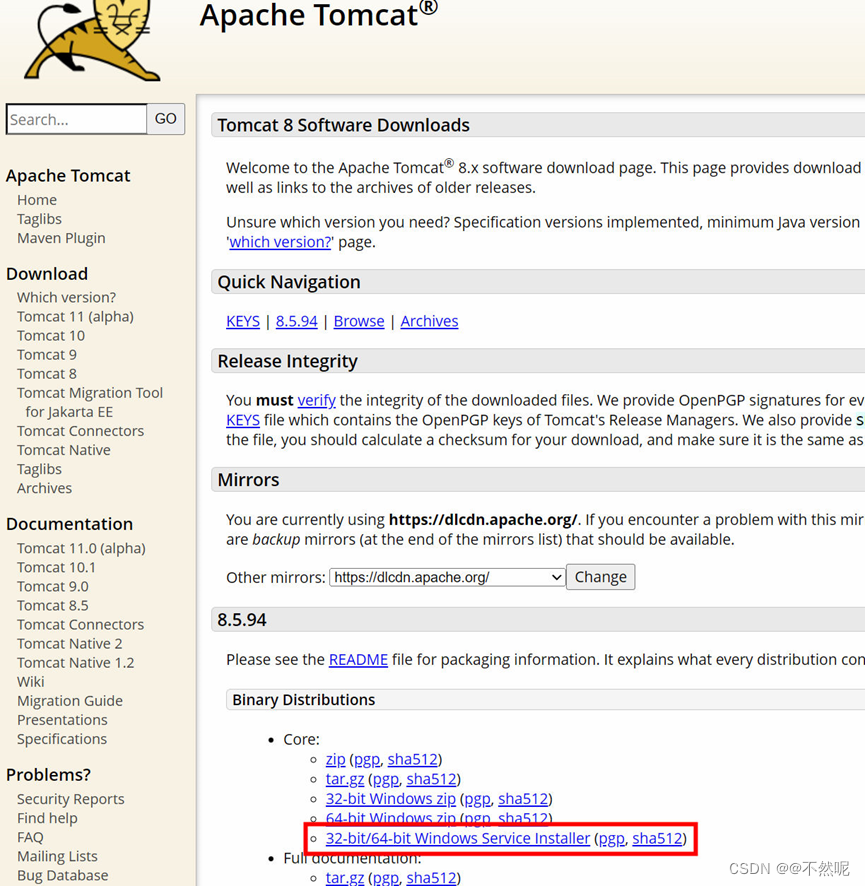Screen dimensions: 865x886
Task: Download the Core tar.gz distribution
Action: pyautogui.click(x=345, y=780)
